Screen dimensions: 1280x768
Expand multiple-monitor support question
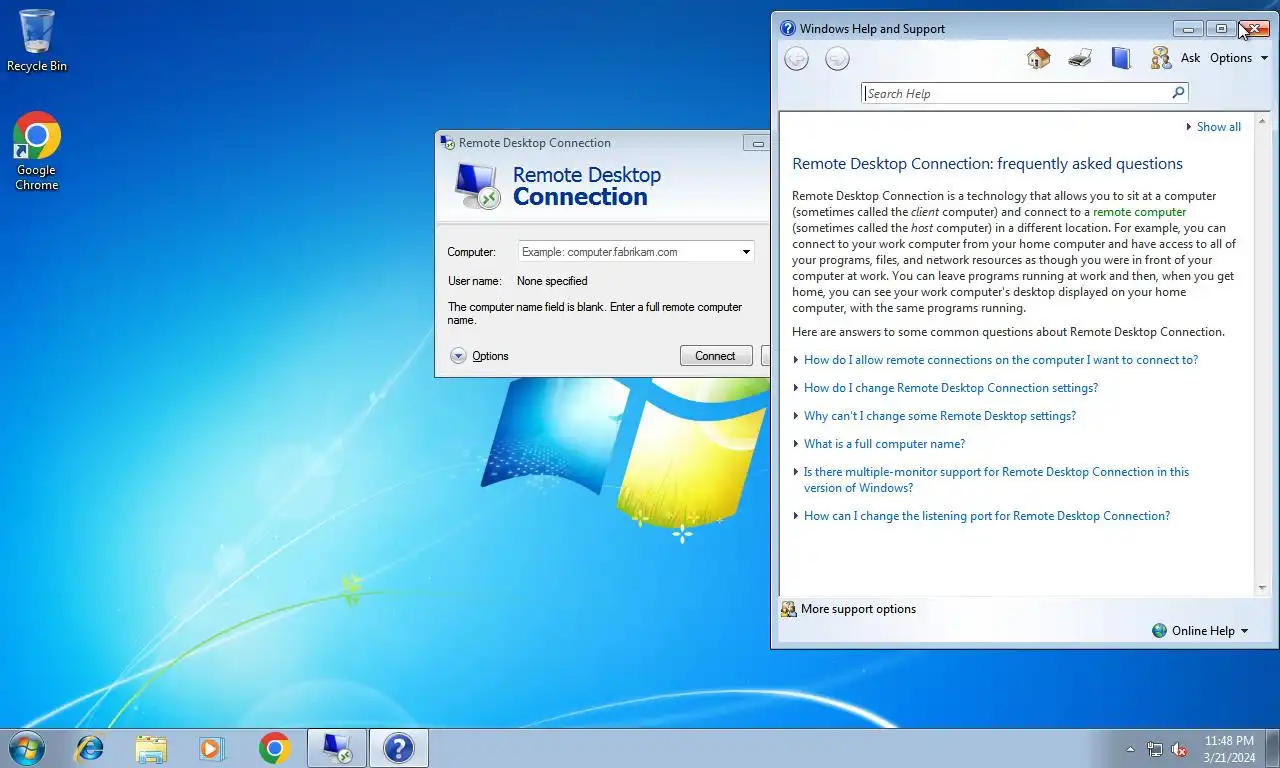click(x=997, y=480)
